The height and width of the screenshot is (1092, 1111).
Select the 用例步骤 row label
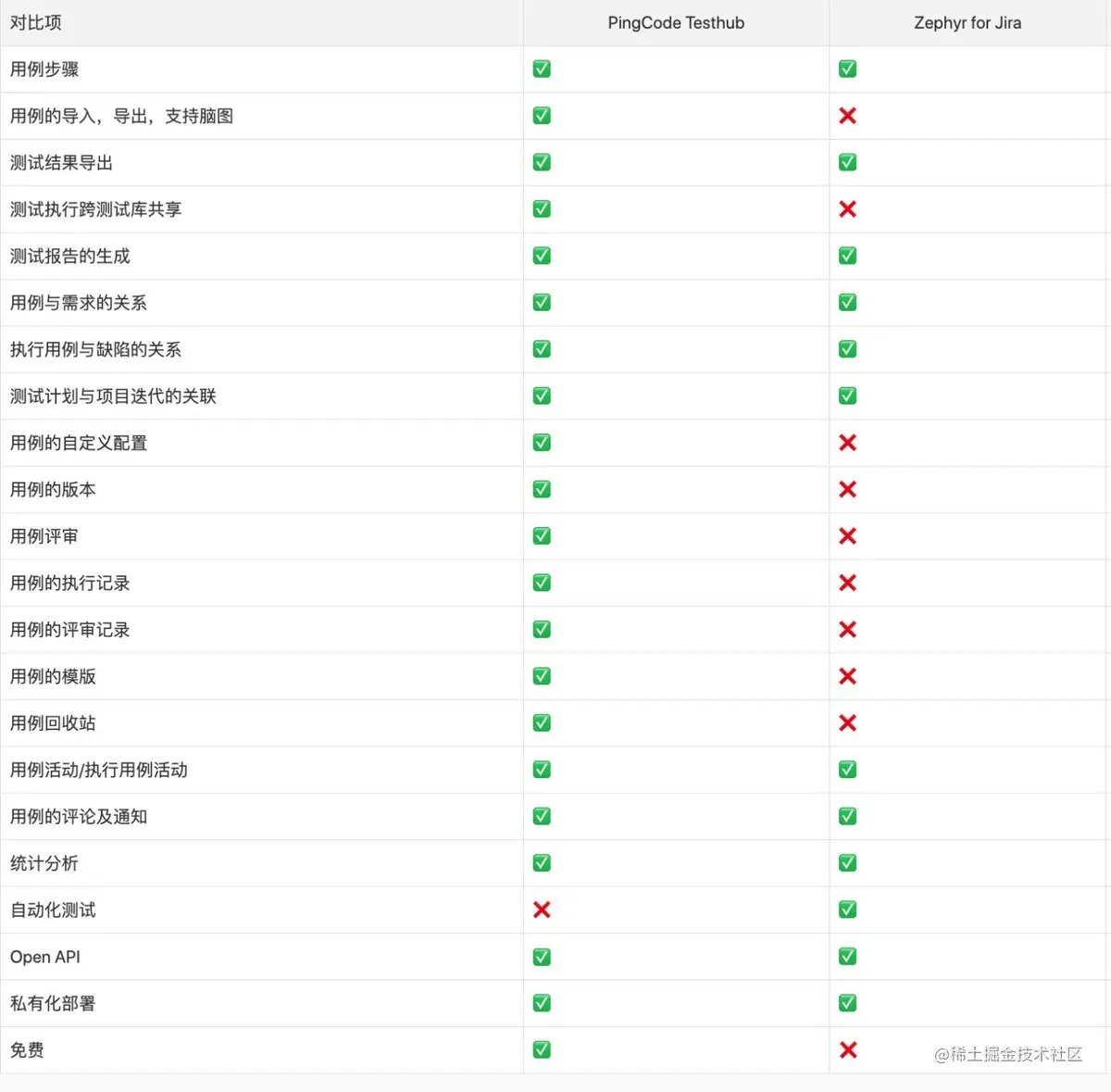pyautogui.click(x=44, y=69)
